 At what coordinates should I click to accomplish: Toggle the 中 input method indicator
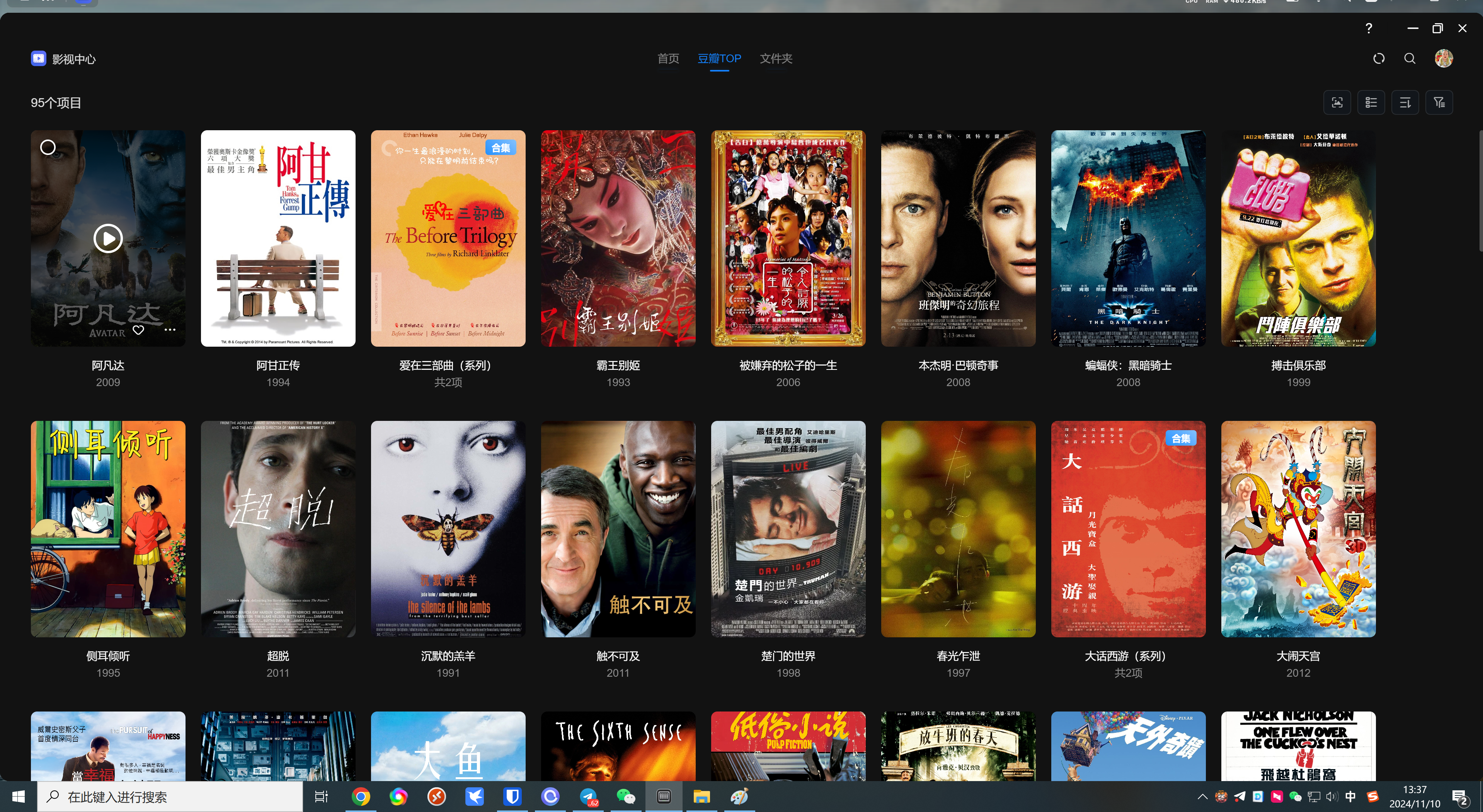(x=1350, y=797)
